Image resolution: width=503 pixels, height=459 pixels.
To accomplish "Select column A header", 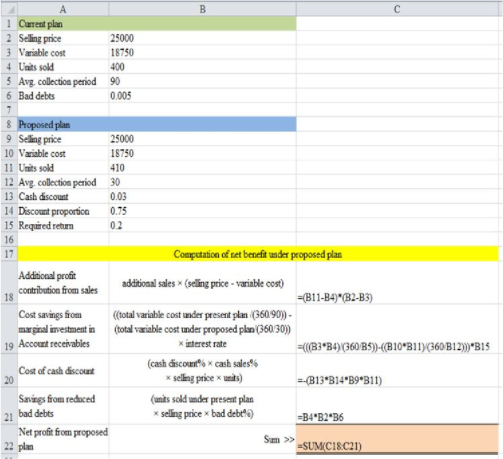I will pyautogui.click(x=63, y=9).
